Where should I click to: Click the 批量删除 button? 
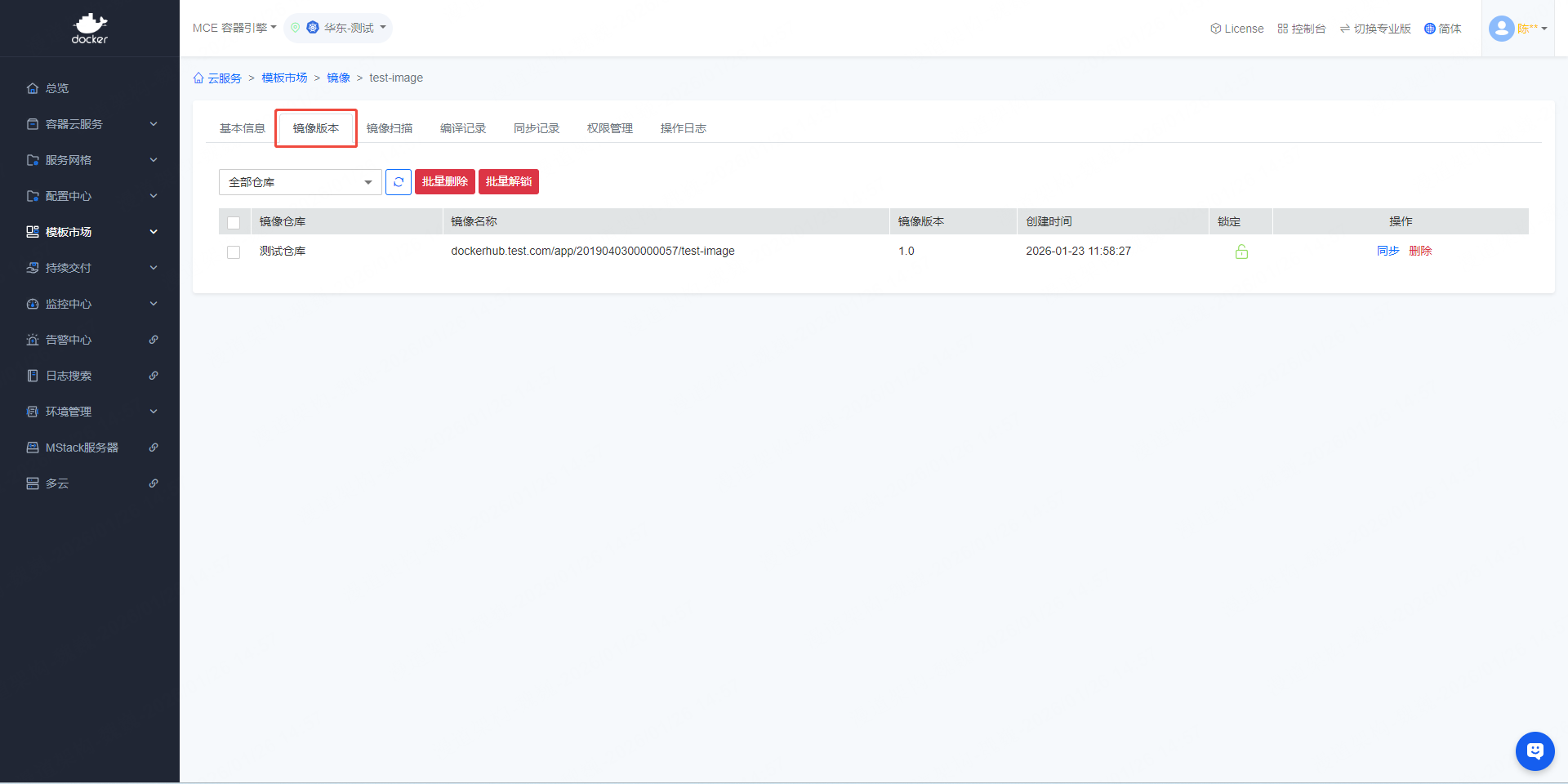pos(444,181)
